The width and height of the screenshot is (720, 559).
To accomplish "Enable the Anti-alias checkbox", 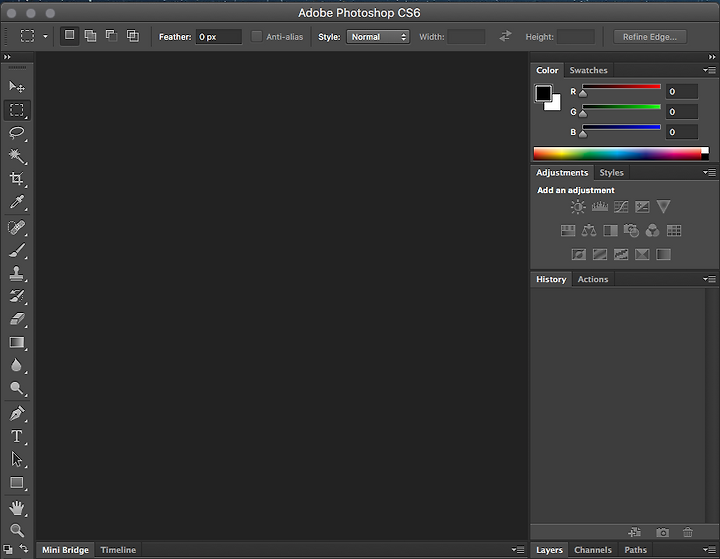I will point(257,36).
